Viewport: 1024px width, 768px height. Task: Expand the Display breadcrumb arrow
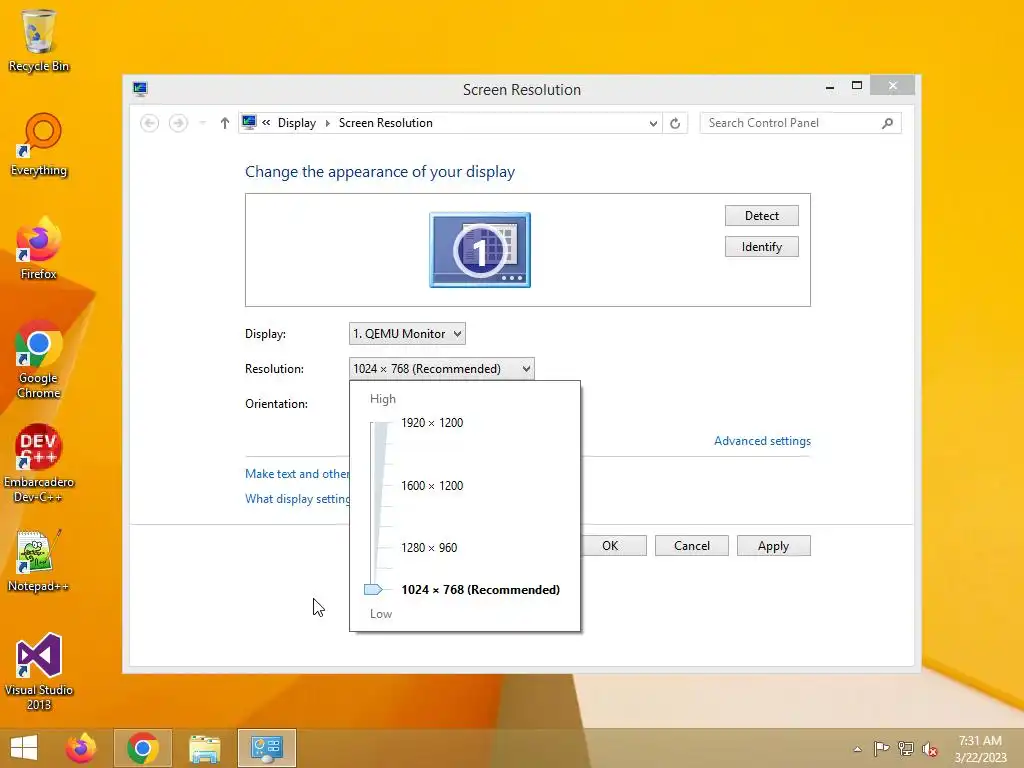click(x=327, y=123)
